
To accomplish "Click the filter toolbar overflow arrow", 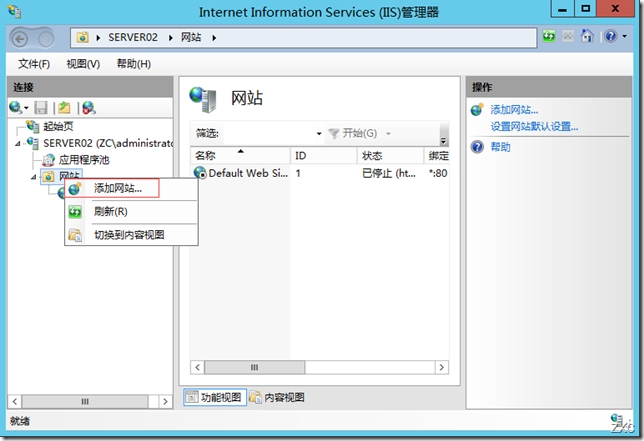I will coord(443,140).
